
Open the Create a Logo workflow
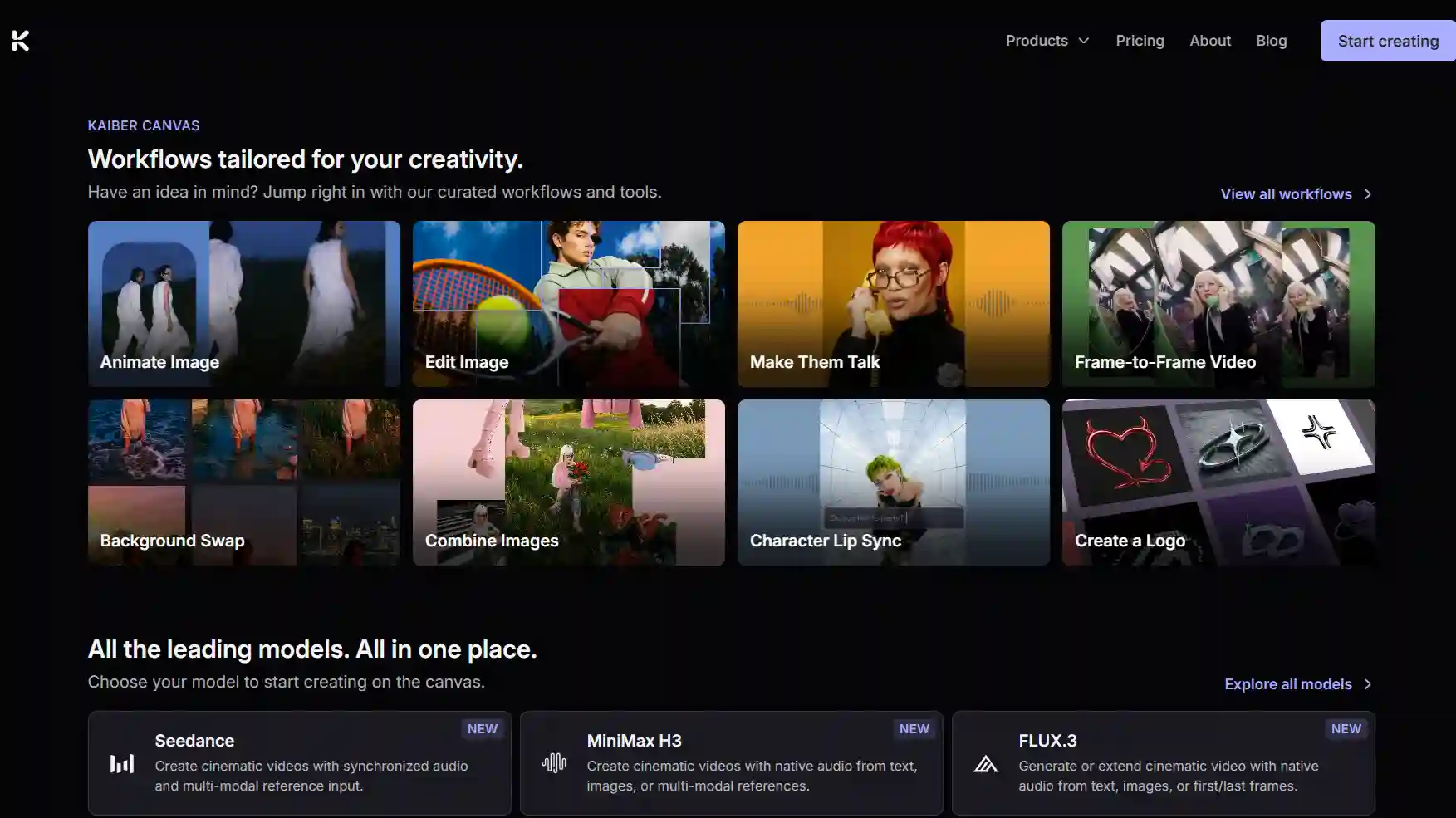coord(1218,482)
